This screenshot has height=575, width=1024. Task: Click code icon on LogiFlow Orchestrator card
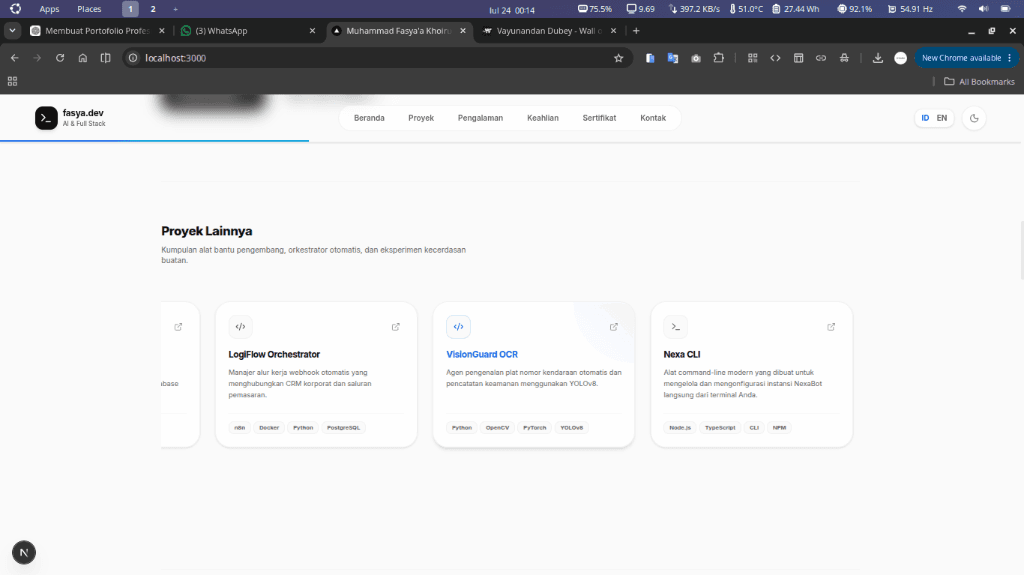[240, 327]
